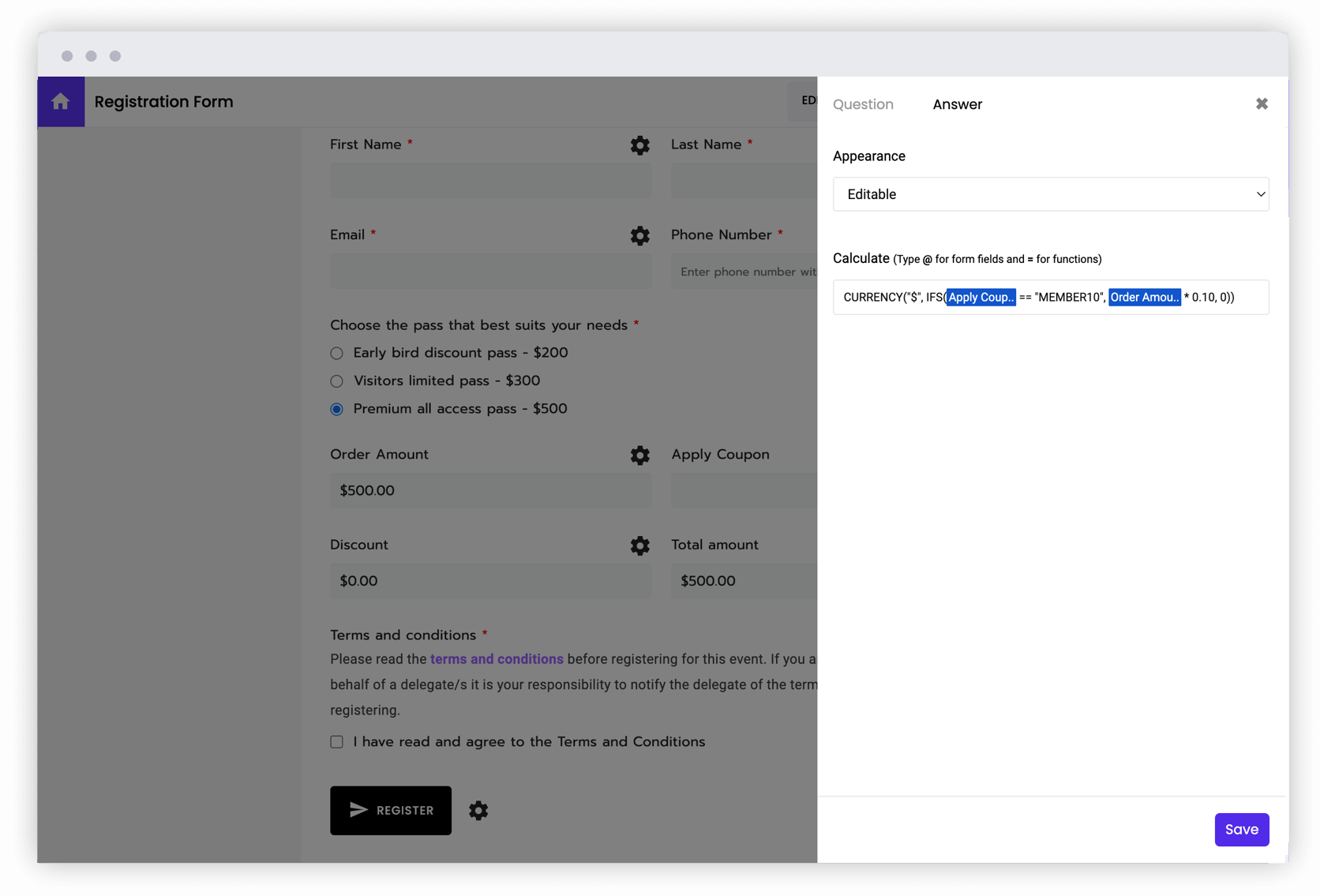Screen dimensions: 1320x896
Task: Open settings gear beside Register button
Action: pyautogui.click(x=478, y=811)
